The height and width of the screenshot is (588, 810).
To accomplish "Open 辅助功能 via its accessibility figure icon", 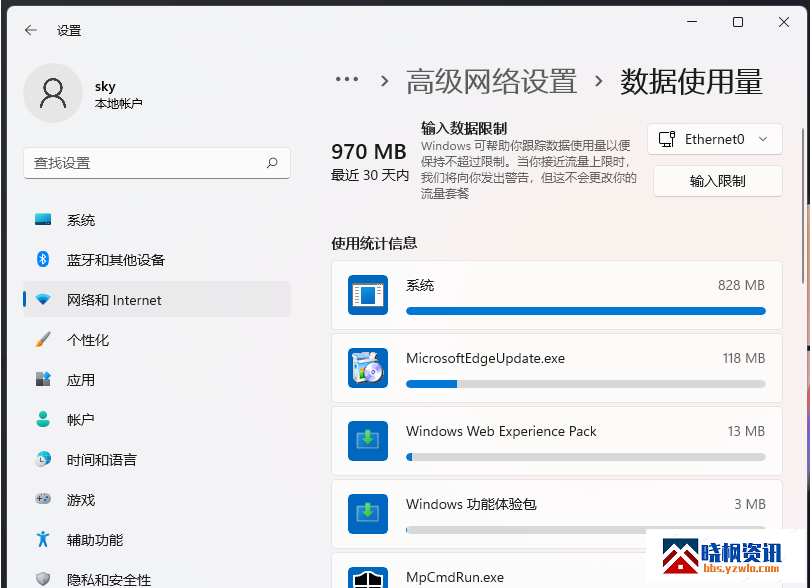I will pos(43,539).
